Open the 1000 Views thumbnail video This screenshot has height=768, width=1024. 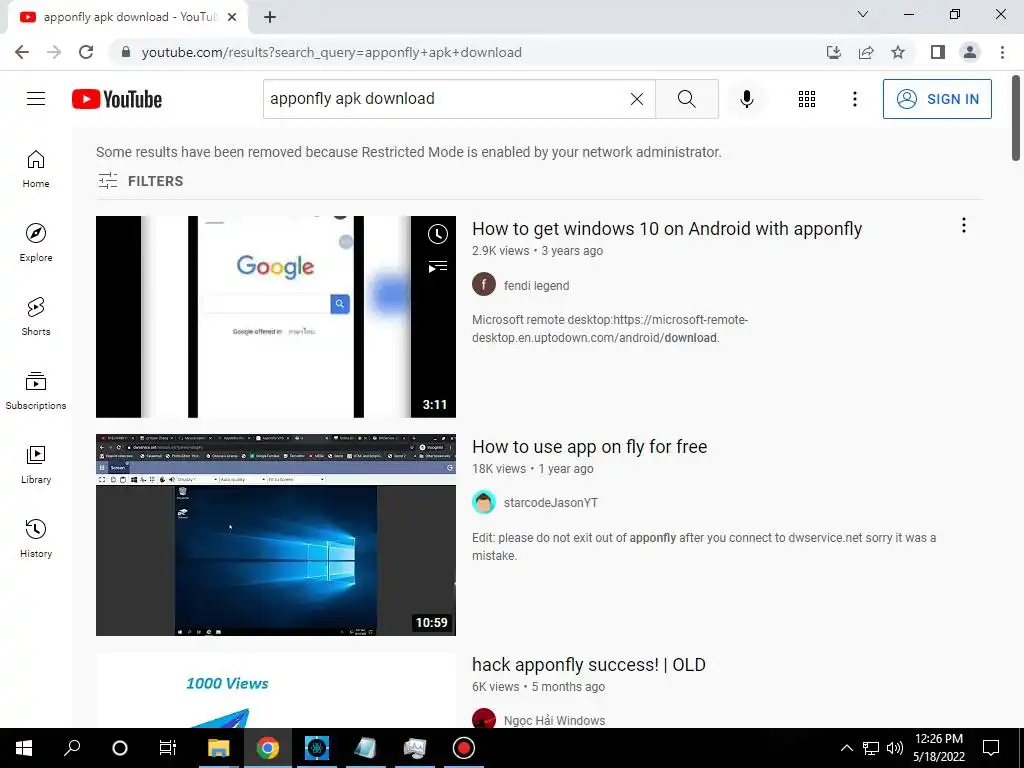point(276,690)
